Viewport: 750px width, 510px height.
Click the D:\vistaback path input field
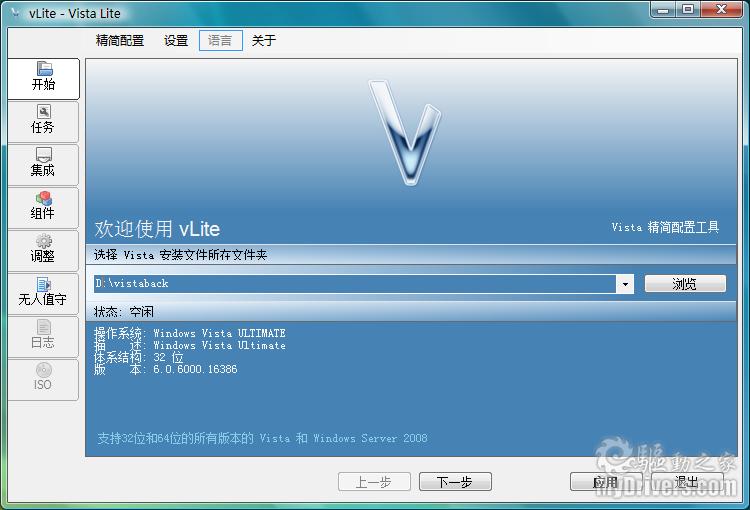click(355, 284)
